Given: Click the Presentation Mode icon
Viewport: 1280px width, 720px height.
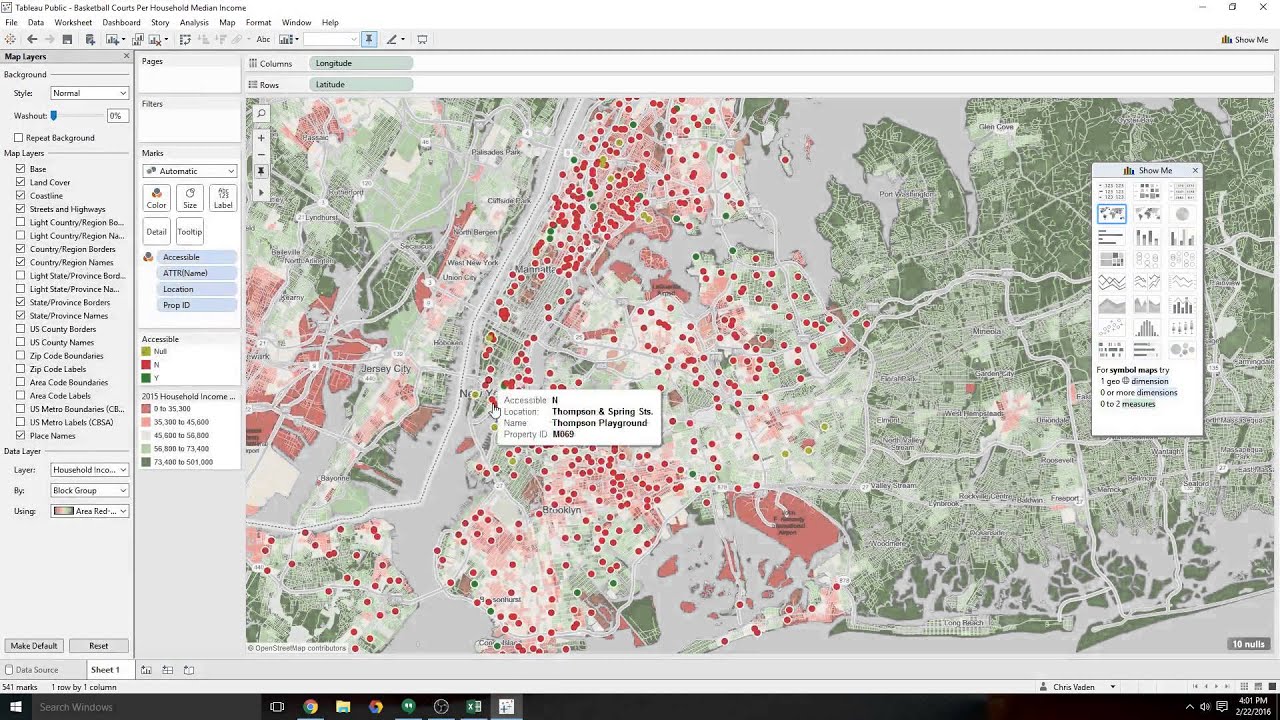Looking at the screenshot, I should tap(422, 39).
